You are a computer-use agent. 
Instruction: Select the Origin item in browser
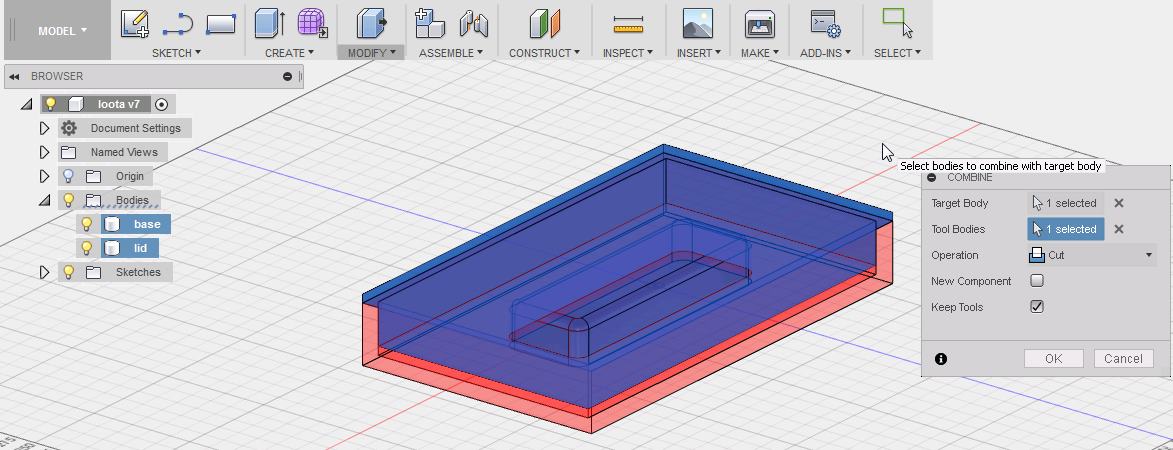click(x=129, y=176)
